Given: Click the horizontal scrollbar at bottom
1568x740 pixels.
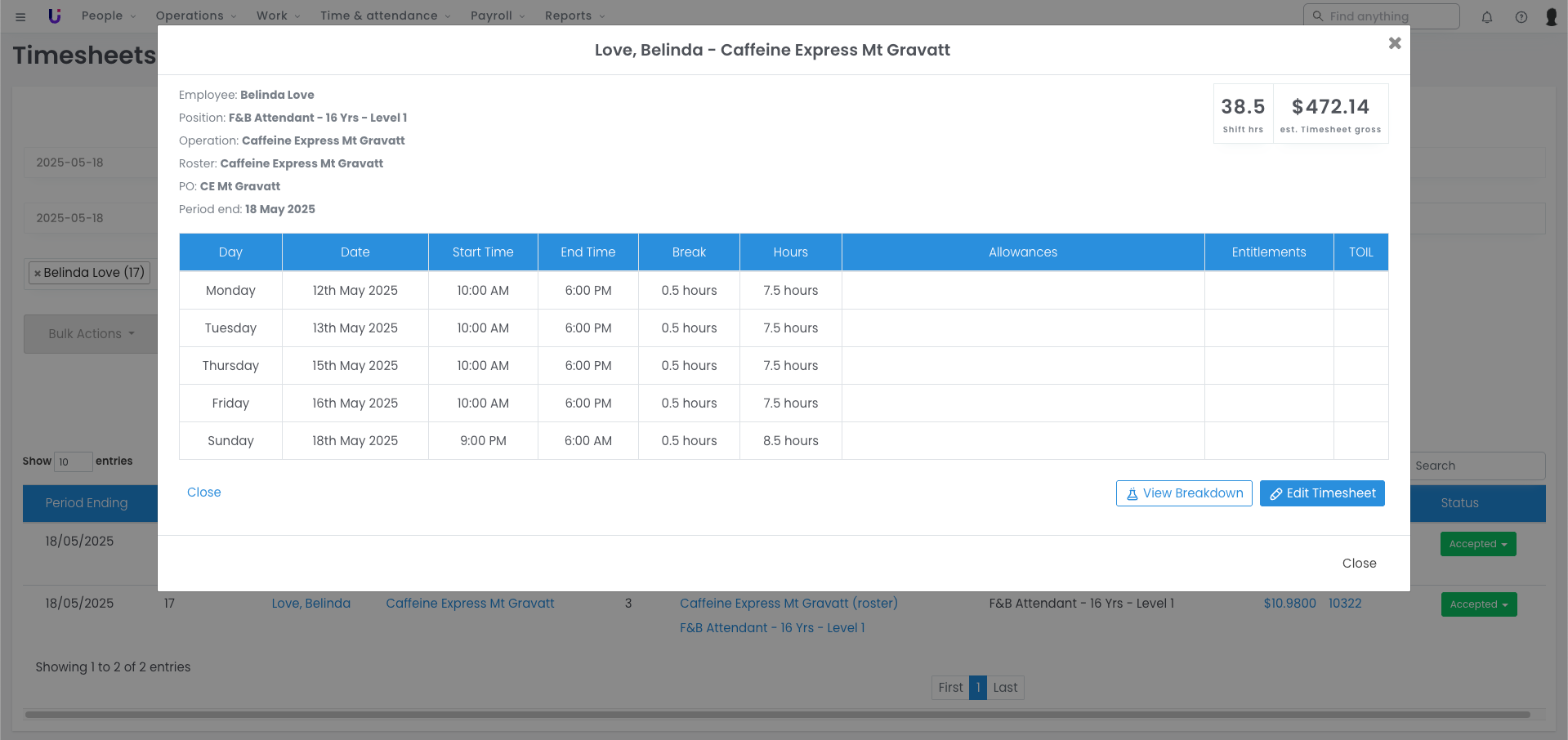Looking at the screenshot, I should 776,715.
